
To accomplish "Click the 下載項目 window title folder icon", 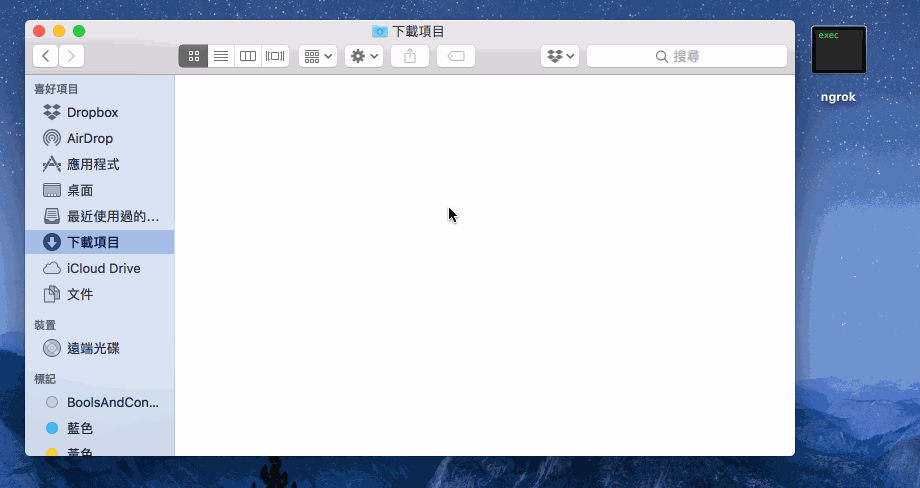I will 380,31.
